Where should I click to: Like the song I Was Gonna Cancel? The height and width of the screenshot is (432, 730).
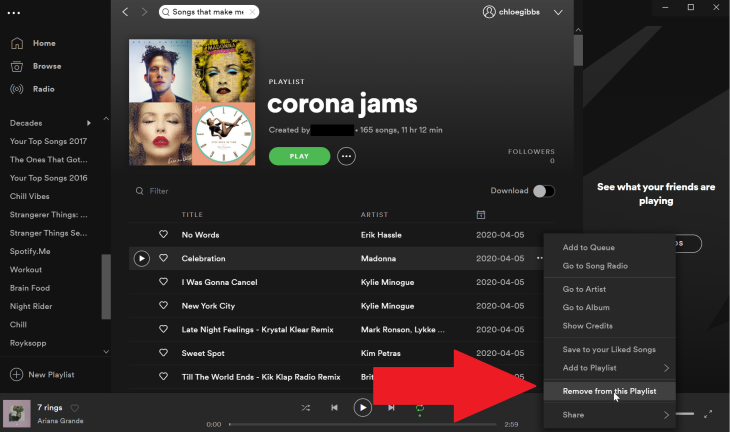point(163,282)
